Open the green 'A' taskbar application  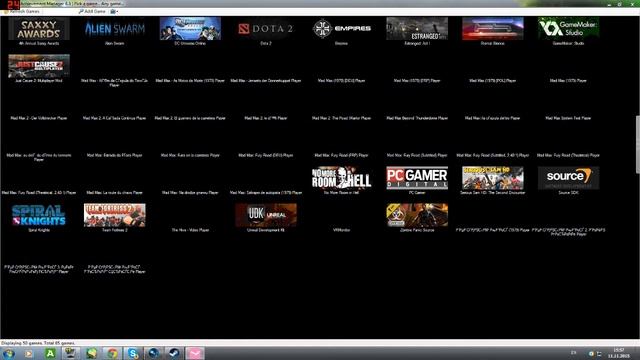50,353
